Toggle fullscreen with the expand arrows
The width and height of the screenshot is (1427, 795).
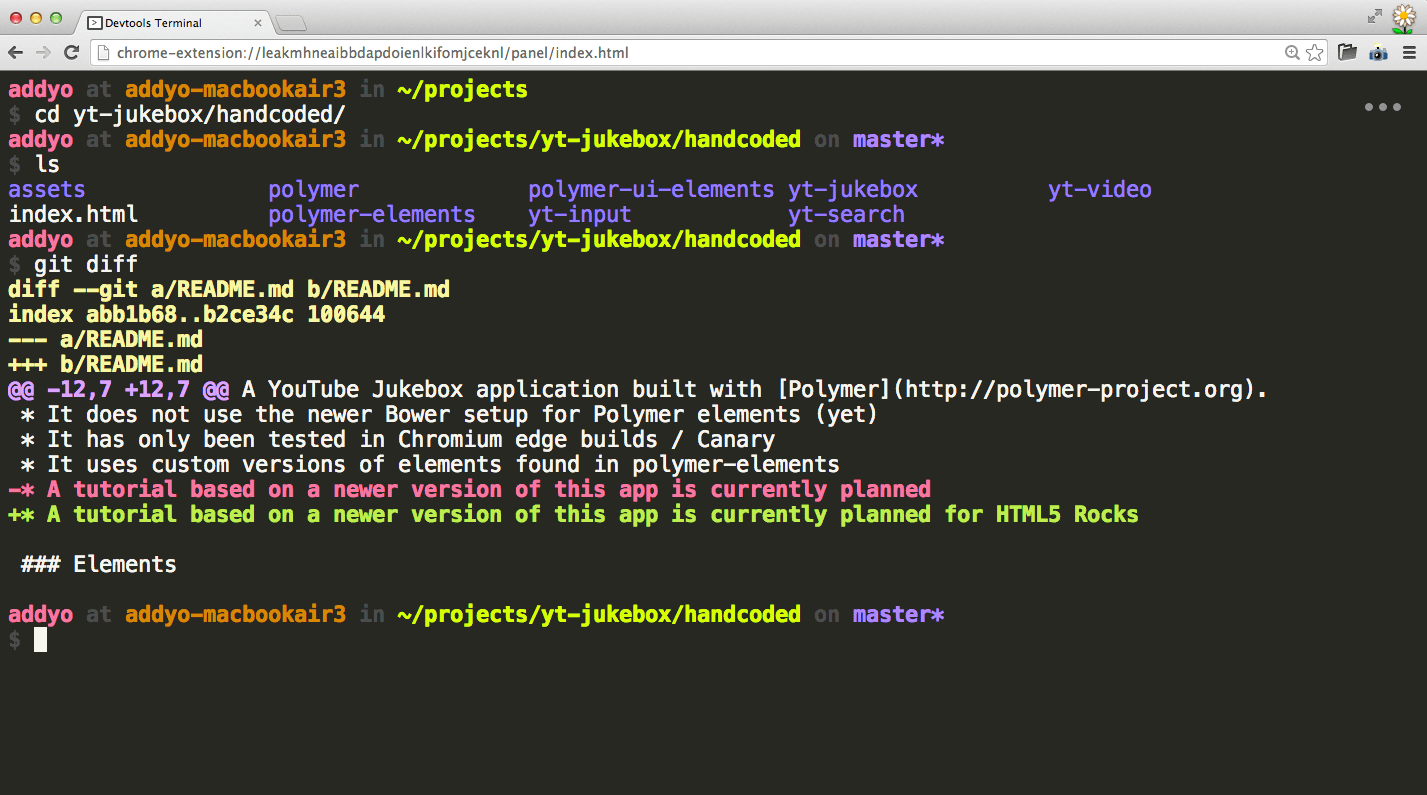(1374, 16)
